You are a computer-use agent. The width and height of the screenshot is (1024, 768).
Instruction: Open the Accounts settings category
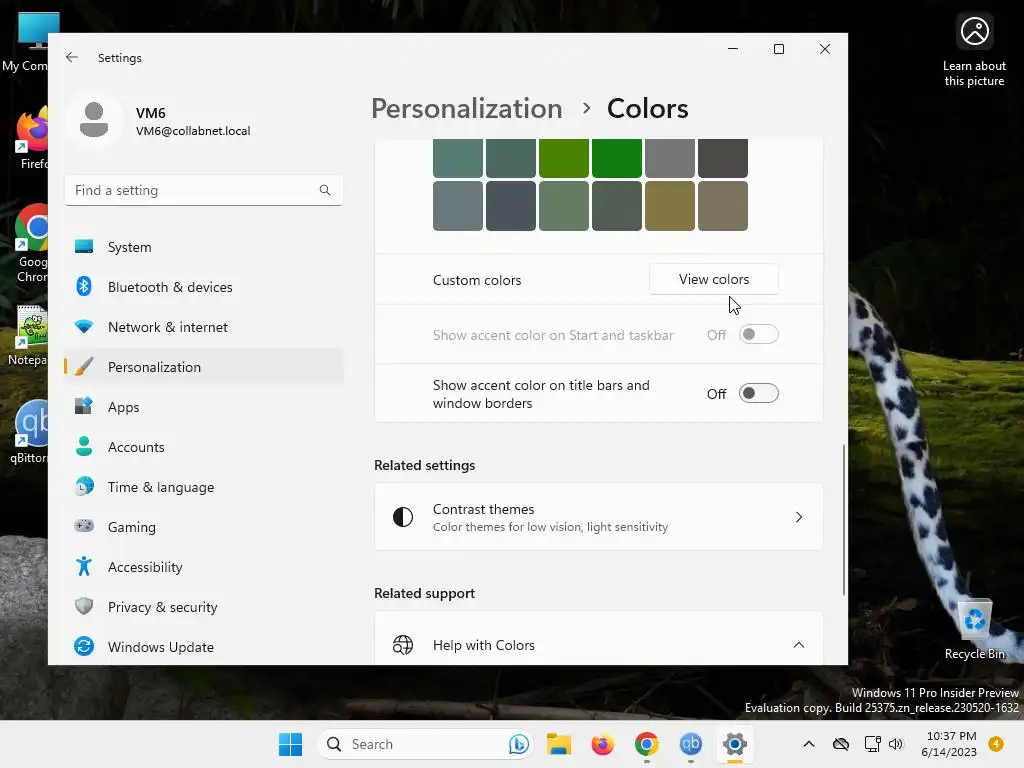[204, 447]
